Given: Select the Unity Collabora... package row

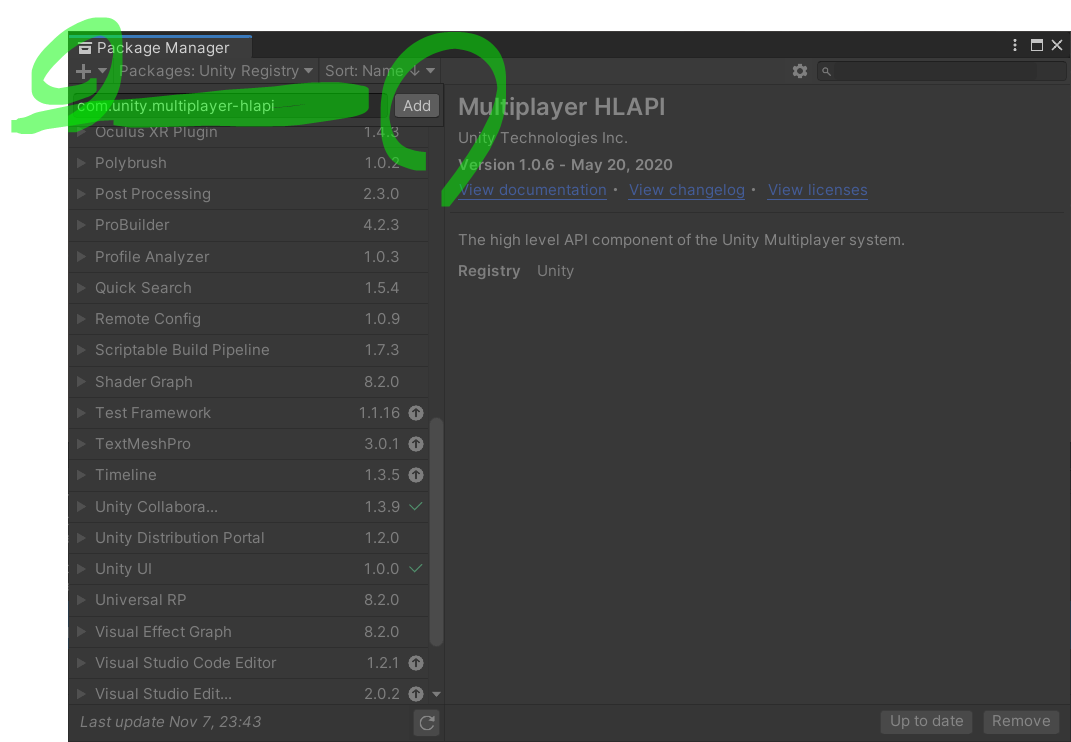Looking at the screenshot, I should click(x=249, y=507).
